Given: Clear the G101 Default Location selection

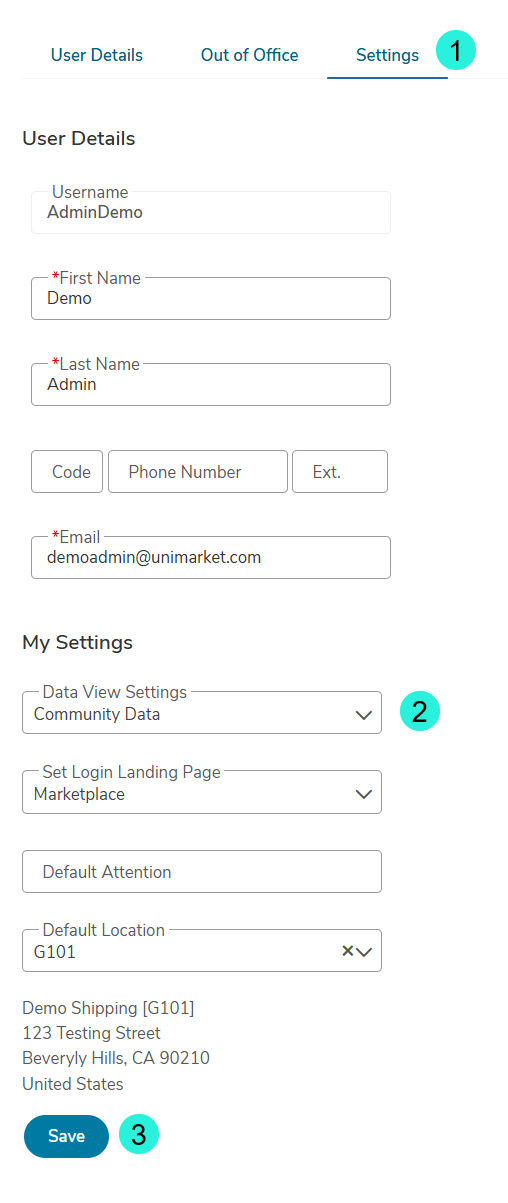Looking at the screenshot, I should 348,951.
